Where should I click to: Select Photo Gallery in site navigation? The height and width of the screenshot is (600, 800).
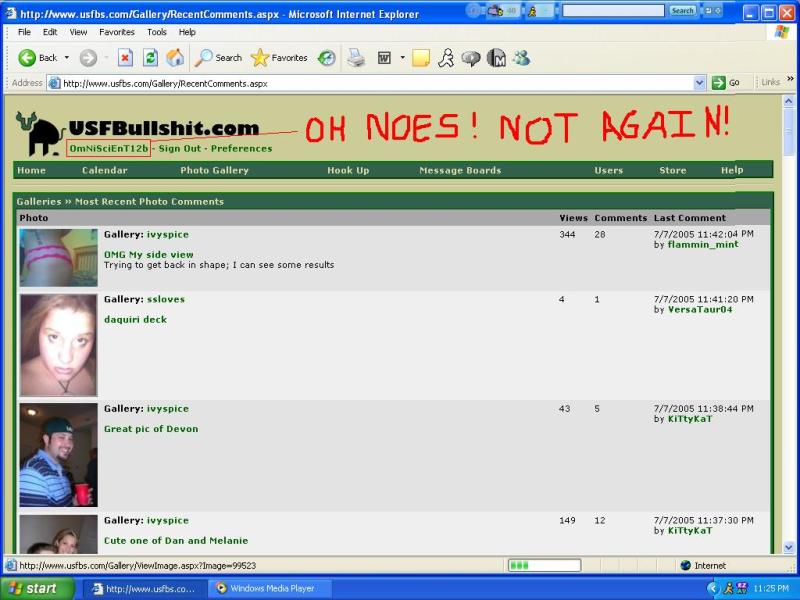pyautogui.click(x=214, y=170)
